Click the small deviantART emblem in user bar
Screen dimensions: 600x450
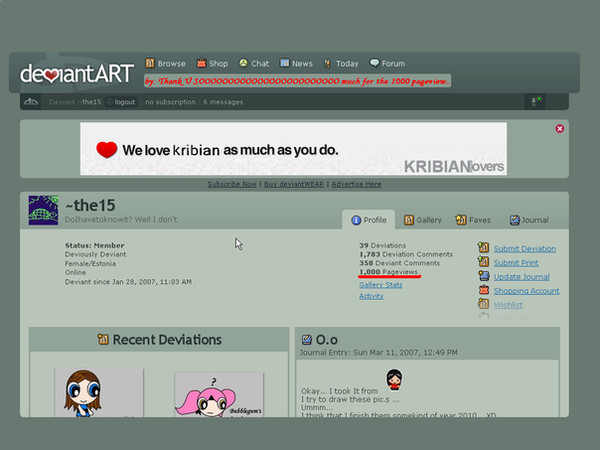[x=31, y=102]
